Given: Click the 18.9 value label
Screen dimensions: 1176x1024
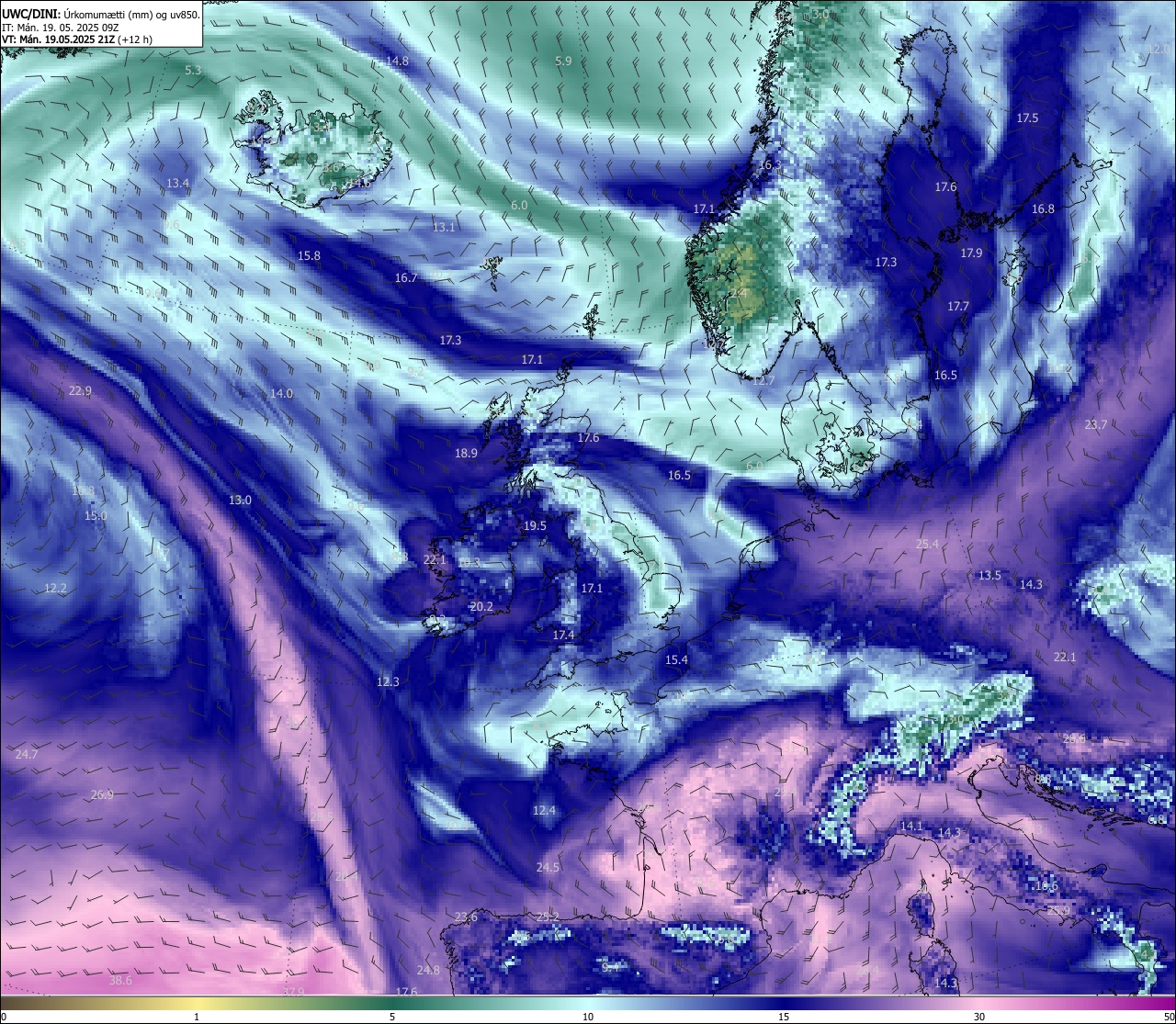Looking at the screenshot, I should click(x=466, y=453).
